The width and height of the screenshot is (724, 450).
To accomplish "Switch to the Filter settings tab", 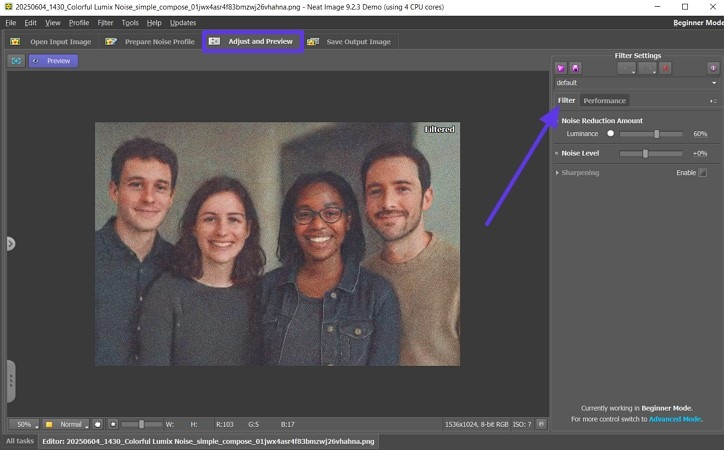I will pos(566,100).
